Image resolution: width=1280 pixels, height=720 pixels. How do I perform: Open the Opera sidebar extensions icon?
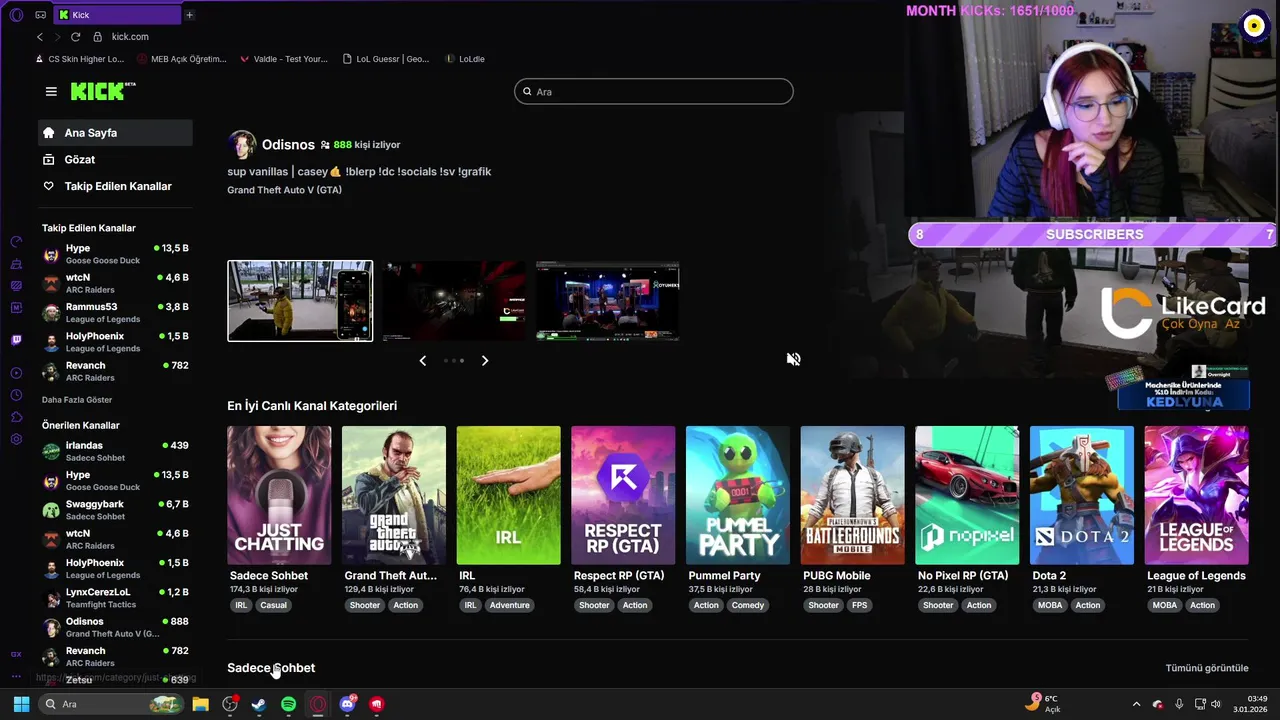tap(16, 417)
